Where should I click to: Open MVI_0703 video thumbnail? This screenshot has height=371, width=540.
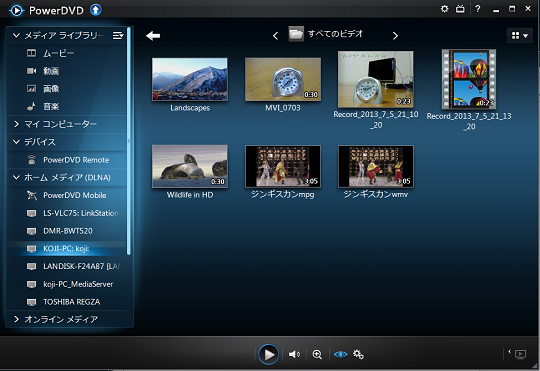[x=283, y=79]
